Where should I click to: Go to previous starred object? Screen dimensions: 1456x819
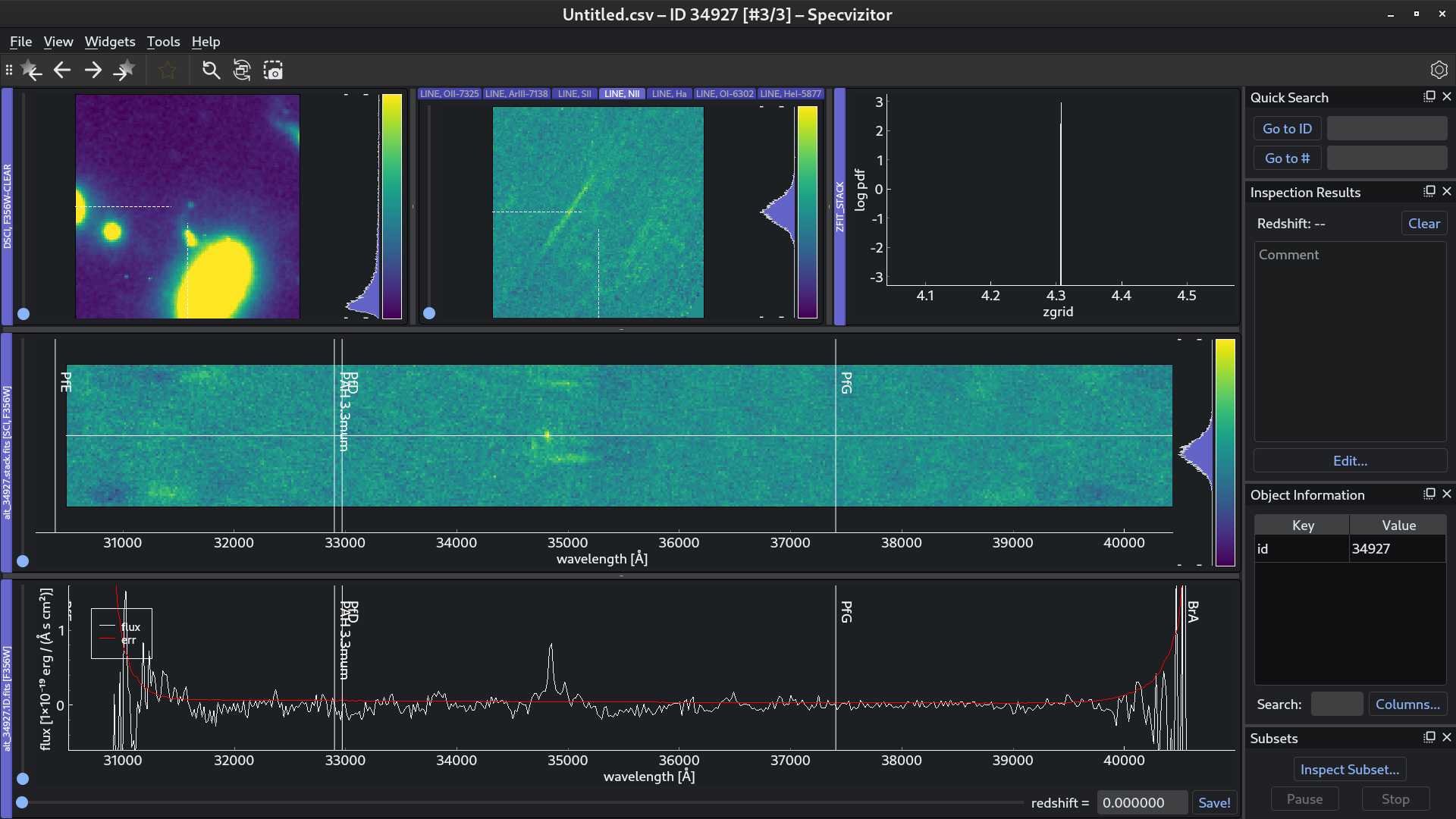31,71
